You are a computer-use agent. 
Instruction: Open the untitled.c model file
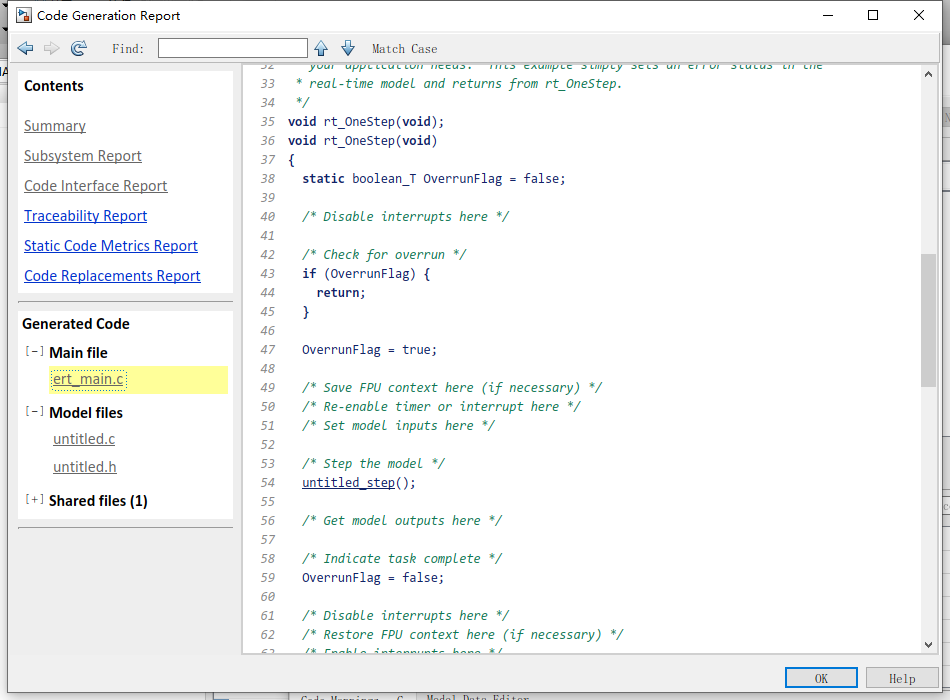tap(84, 439)
